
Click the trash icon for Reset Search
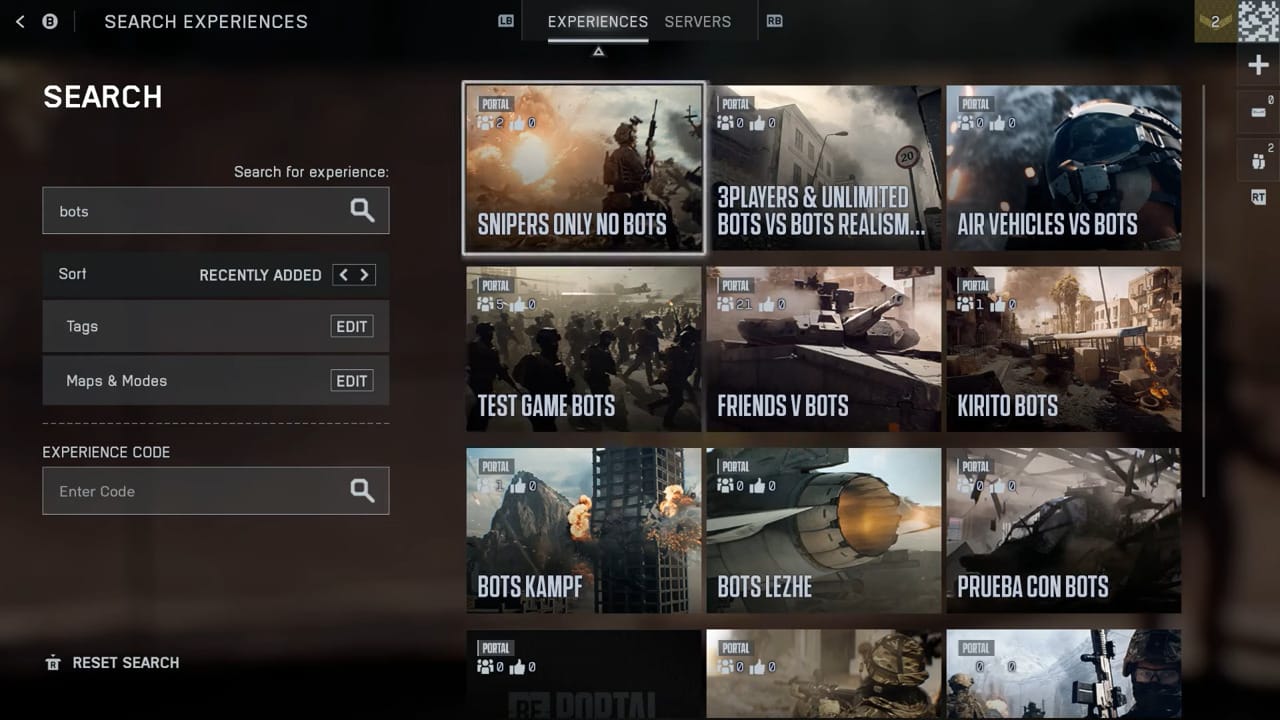[x=53, y=663]
